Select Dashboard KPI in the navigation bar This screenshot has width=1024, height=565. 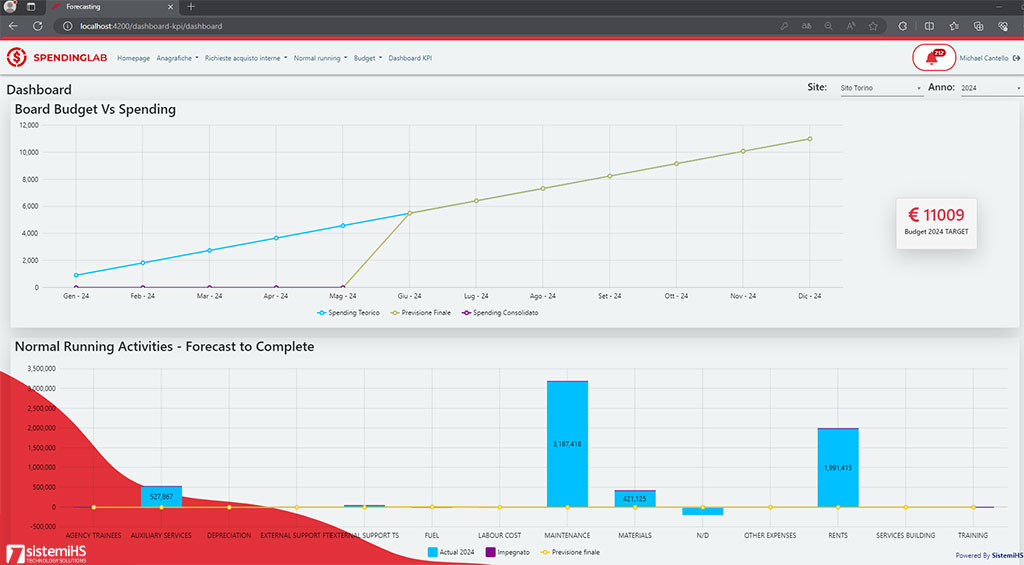point(410,58)
